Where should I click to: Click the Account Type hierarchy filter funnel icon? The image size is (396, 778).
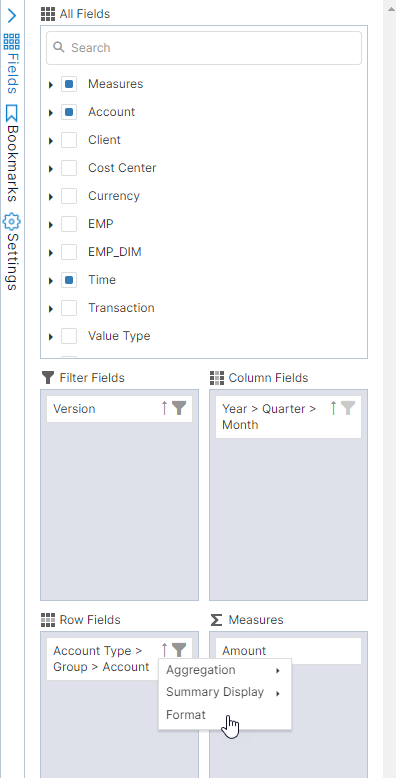[179, 650]
